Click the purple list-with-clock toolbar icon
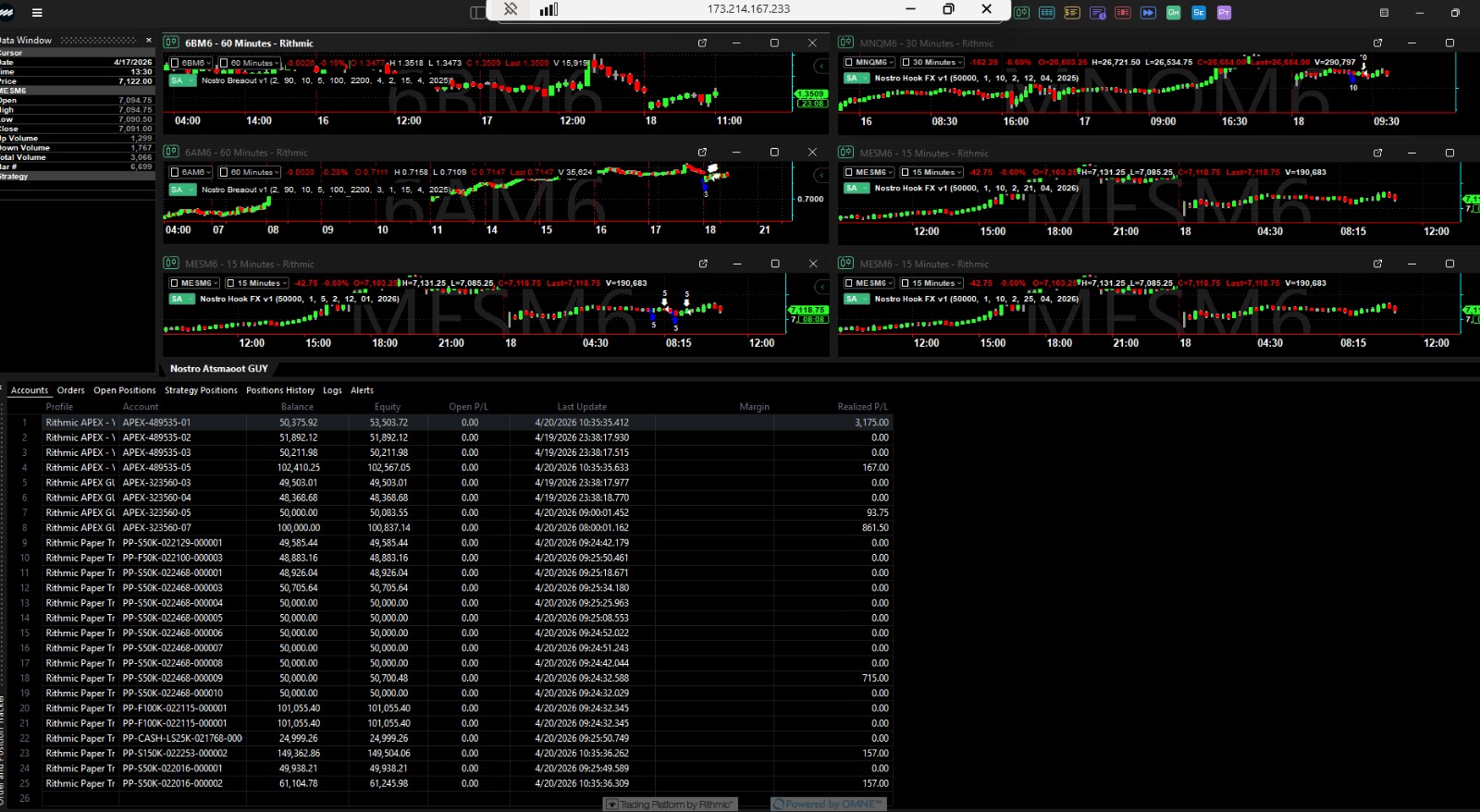The height and width of the screenshot is (812, 1480). tap(1098, 13)
